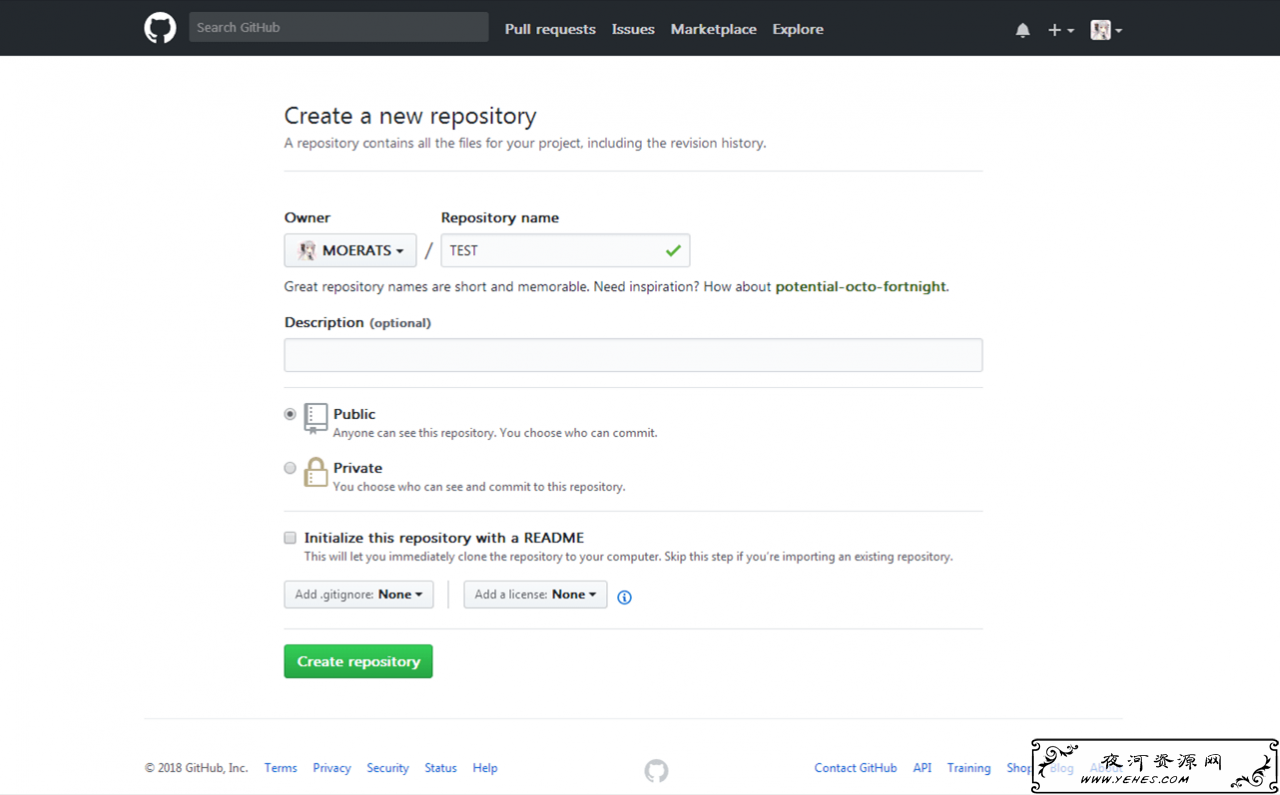Viewport: 1280px width, 795px height.
Task: Check Initialize this repository with a README
Action: click(290, 538)
